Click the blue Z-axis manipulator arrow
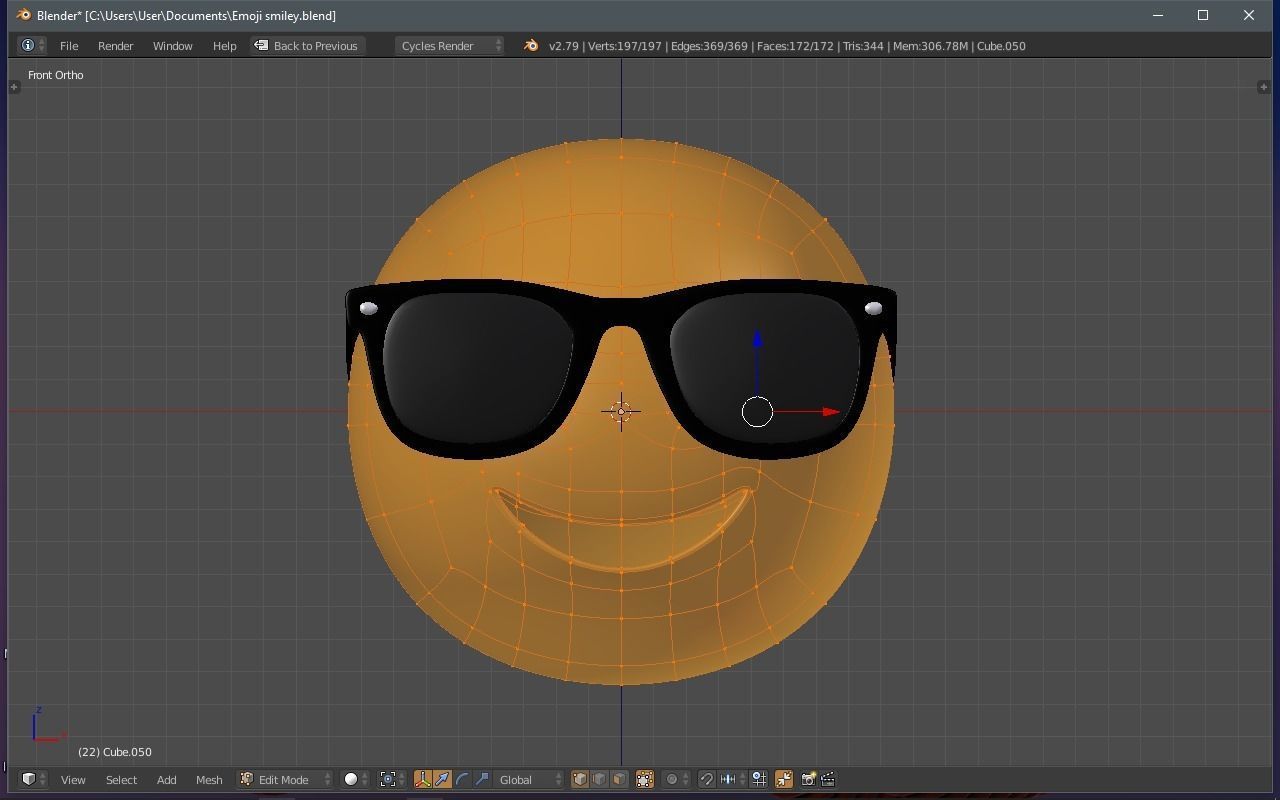The image size is (1280, 800). click(x=757, y=340)
